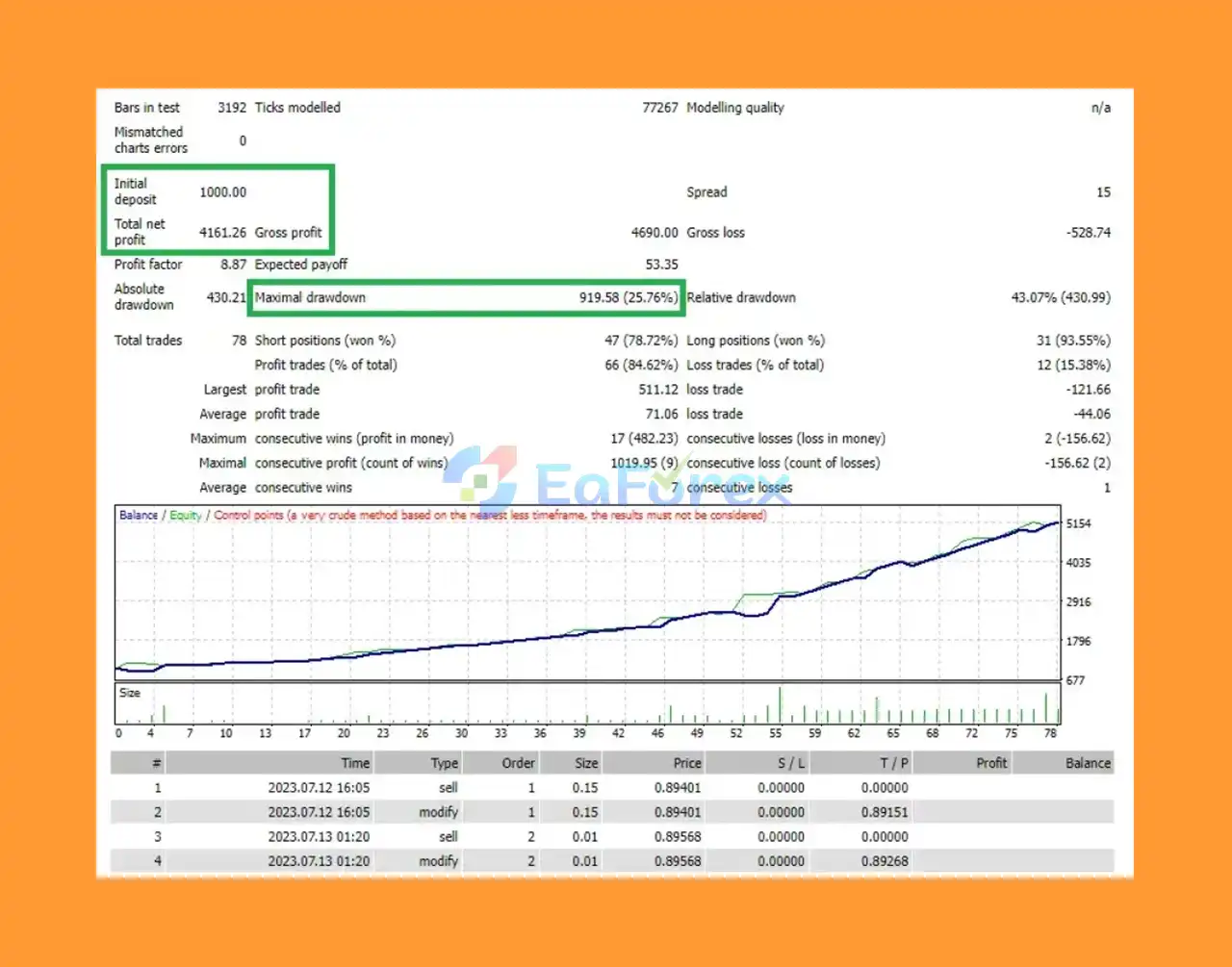Click the Initial deposit 1000.00 value
The width and height of the screenshot is (1232, 967).
coord(223,191)
